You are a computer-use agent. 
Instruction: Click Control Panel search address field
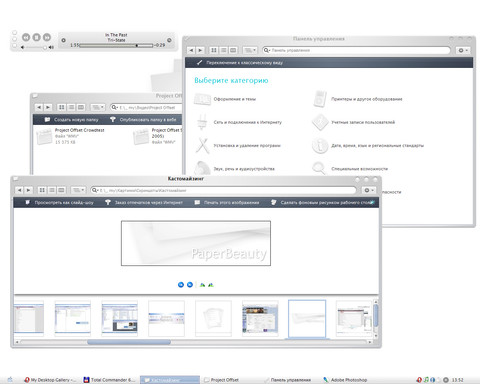[x=356, y=50]
